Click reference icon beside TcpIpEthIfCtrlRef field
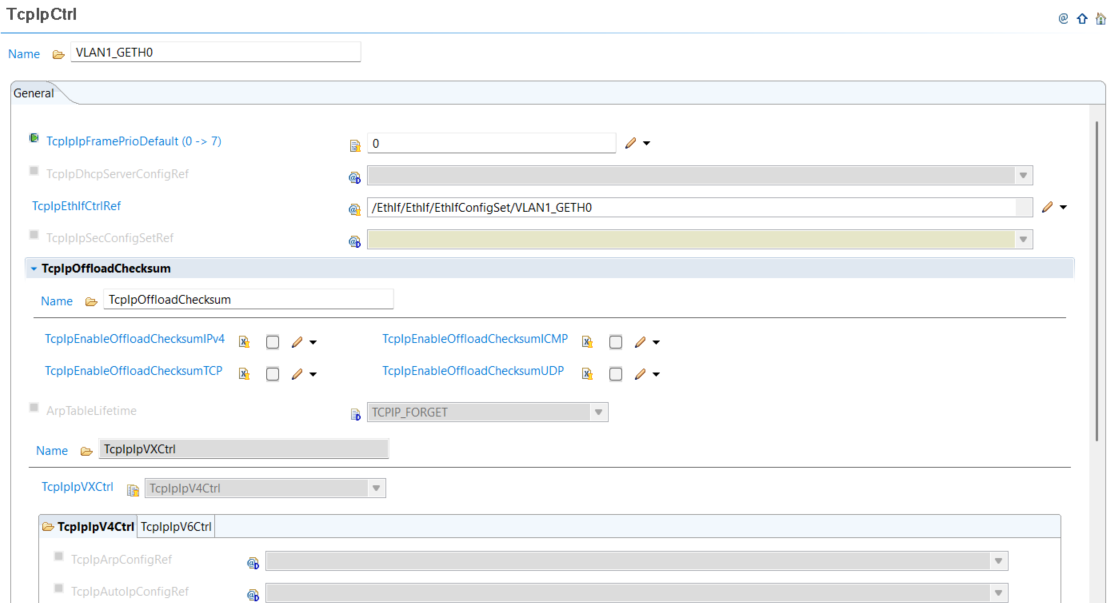Screen dimensions: 1113x603 click(354, 209)
